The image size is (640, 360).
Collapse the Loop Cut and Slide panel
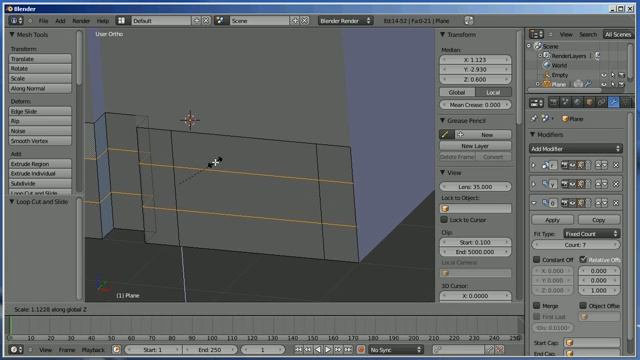tap(12, 202)
